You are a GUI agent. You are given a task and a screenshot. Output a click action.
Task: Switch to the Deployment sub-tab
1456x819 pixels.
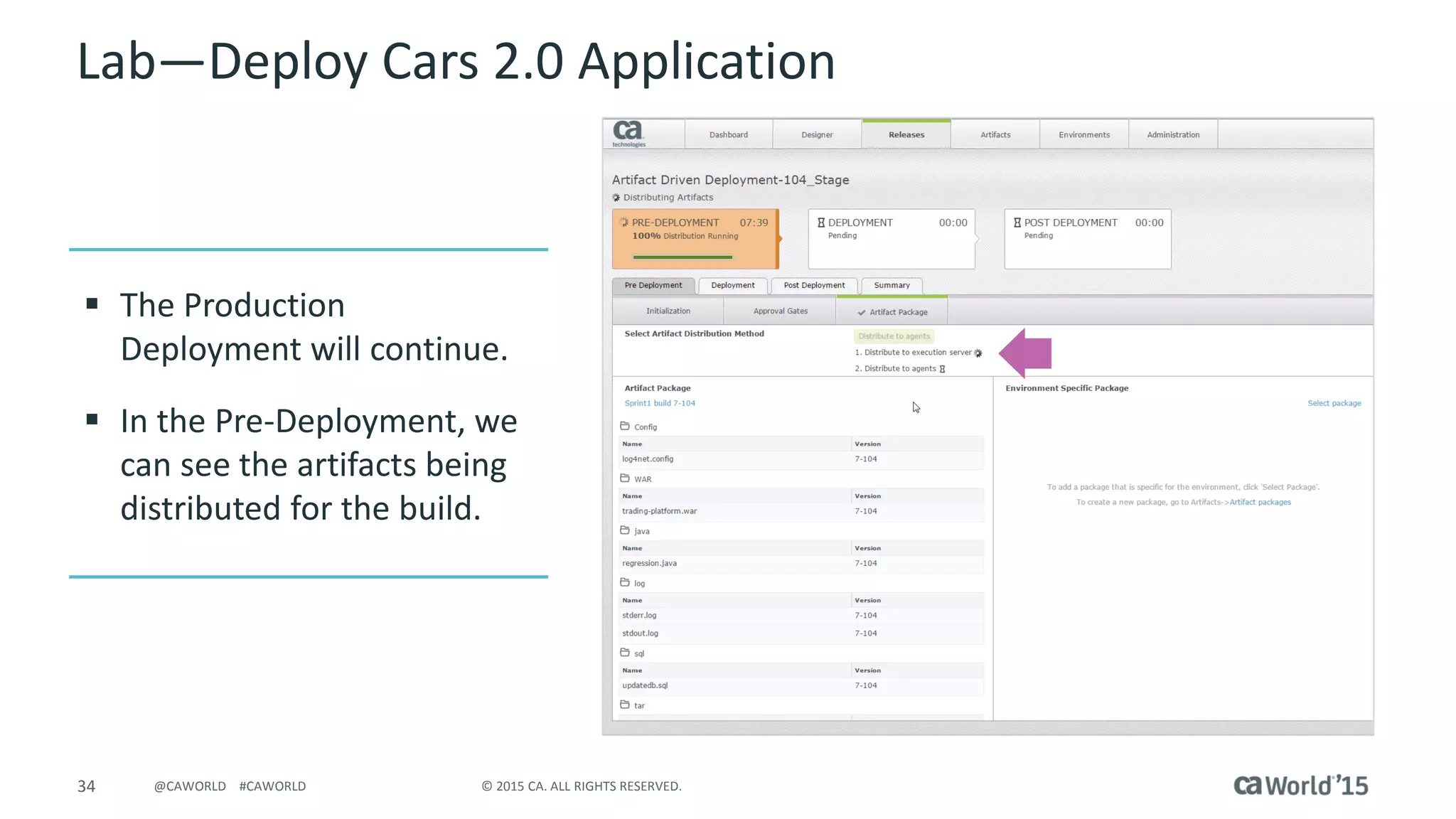[733, 286]
